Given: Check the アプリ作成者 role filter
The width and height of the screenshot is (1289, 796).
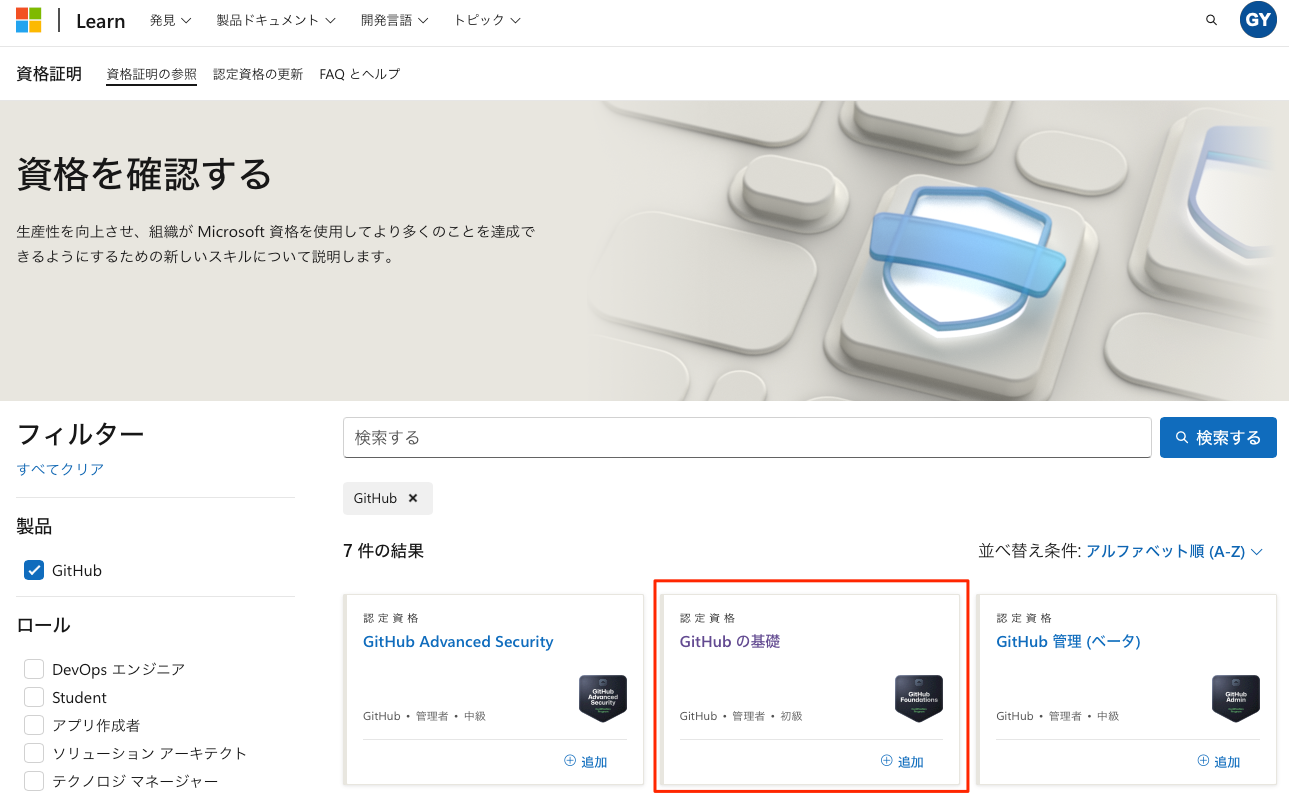Looking at the screenshot, I should 34,725.
